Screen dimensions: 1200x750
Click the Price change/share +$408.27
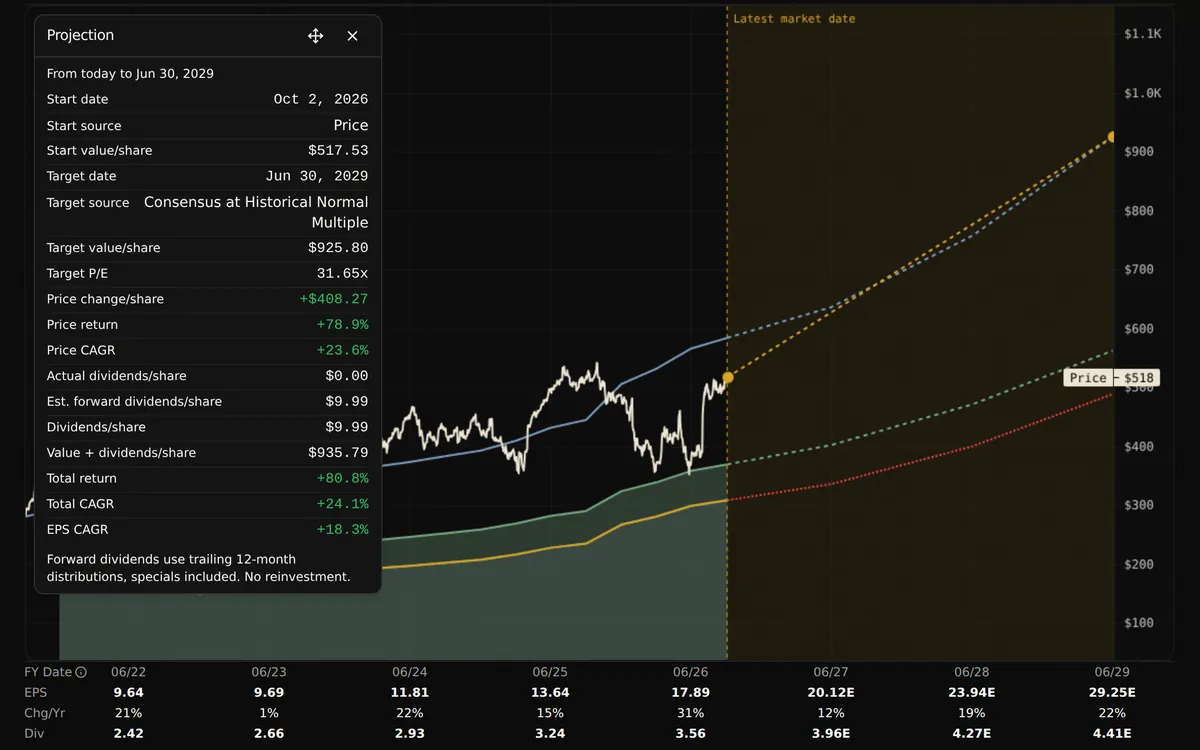coord(334,299)
